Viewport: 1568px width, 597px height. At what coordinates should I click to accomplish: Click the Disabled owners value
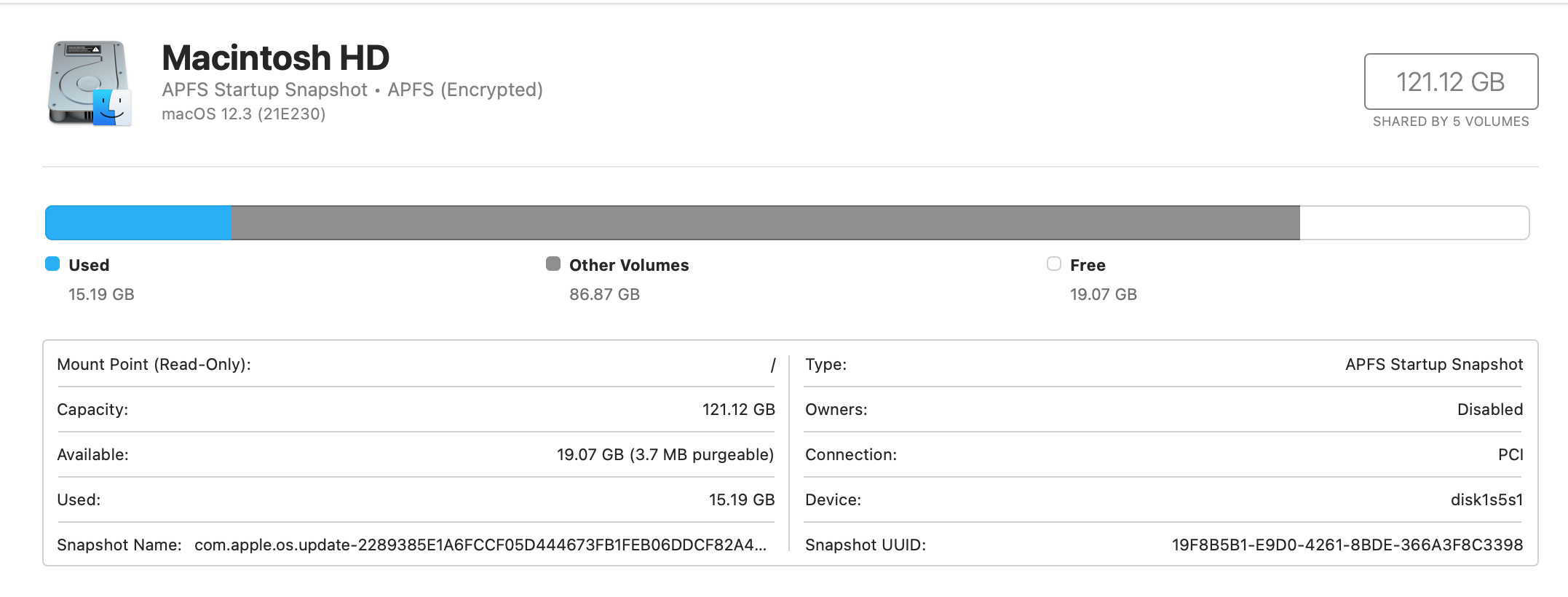click(x=1490, y=409)
